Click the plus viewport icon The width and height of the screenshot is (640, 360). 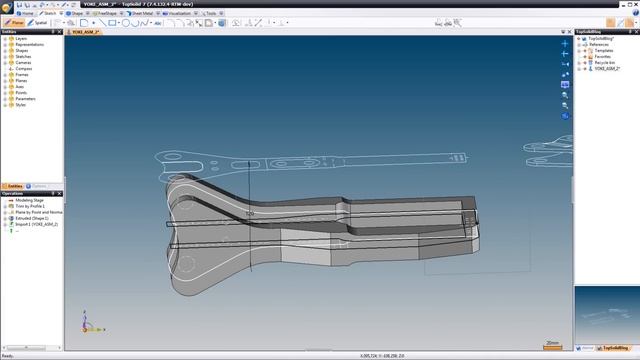coord(565,43)
